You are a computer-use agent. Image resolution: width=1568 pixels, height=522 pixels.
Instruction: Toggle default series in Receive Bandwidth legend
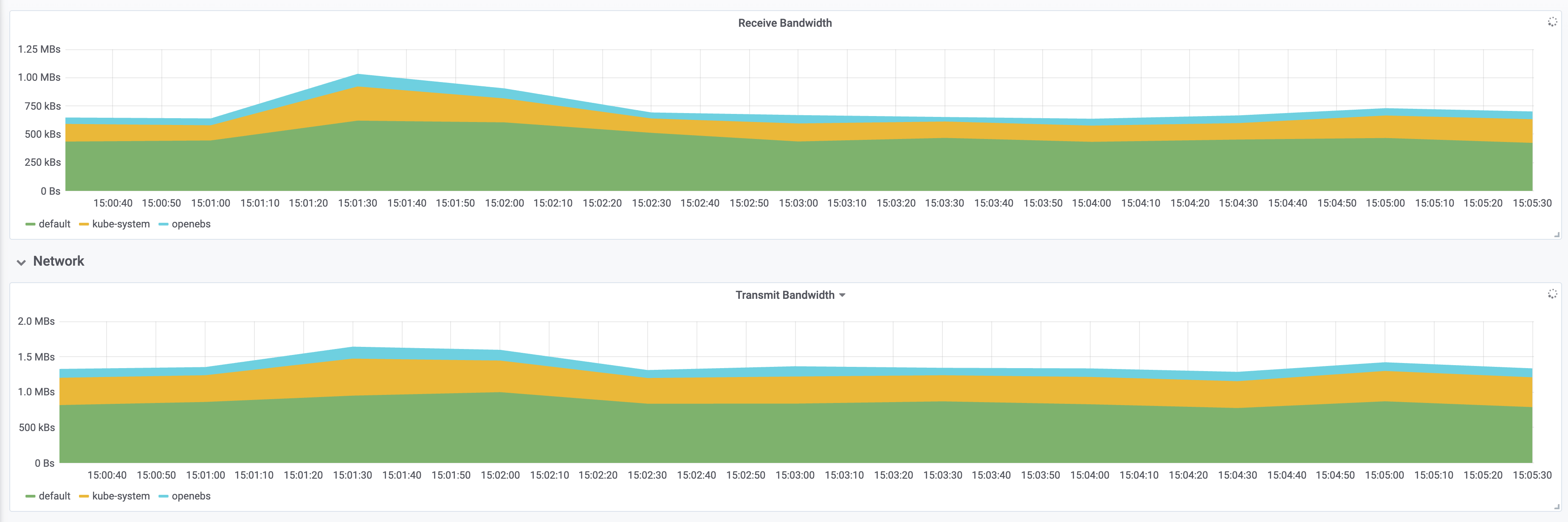[x=54, y=224]
